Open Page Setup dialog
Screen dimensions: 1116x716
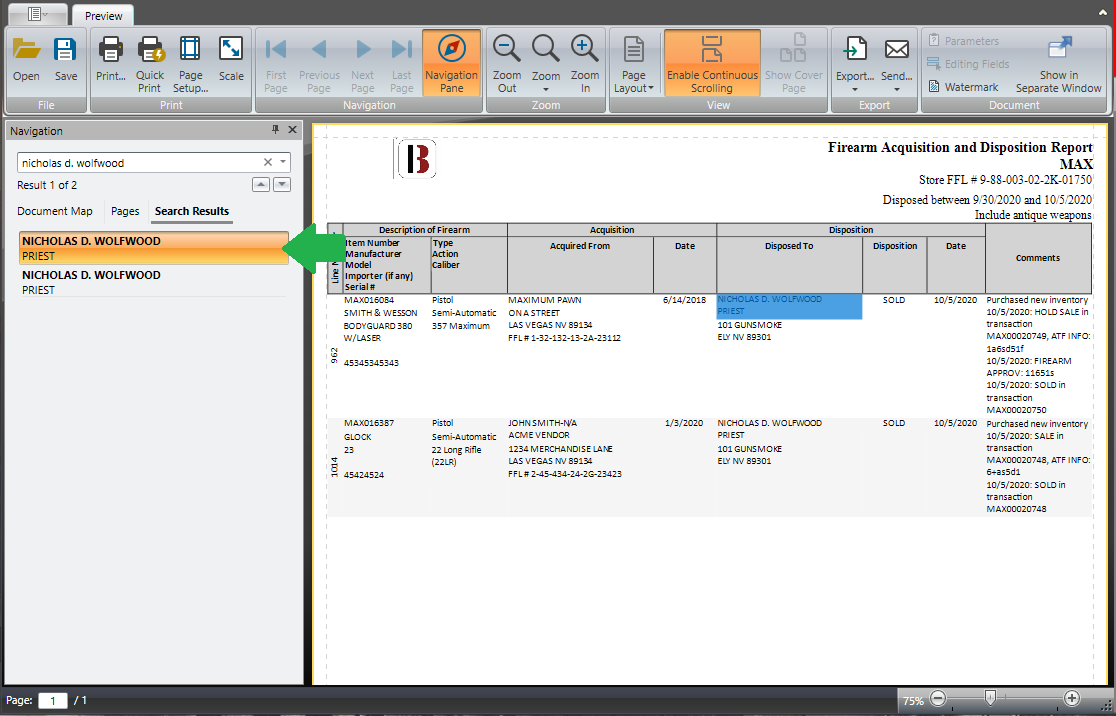[190, 63]
